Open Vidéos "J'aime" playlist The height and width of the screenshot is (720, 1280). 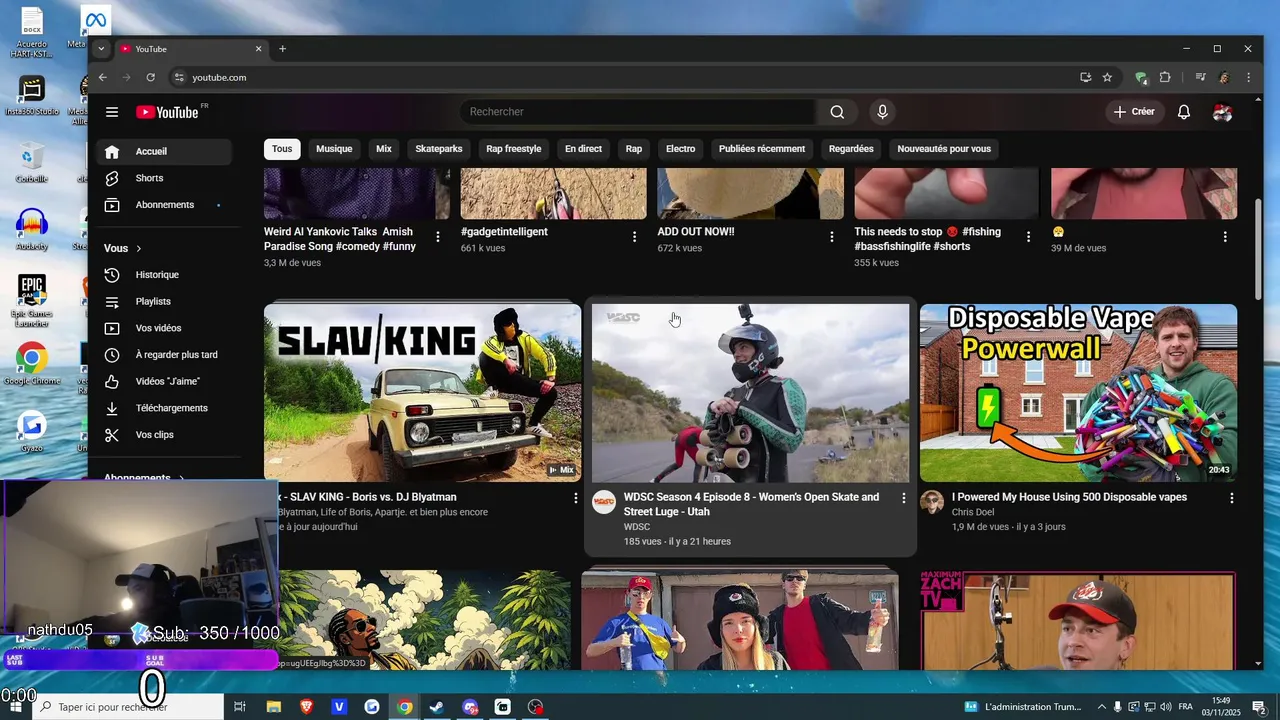(x=164, y=381)
